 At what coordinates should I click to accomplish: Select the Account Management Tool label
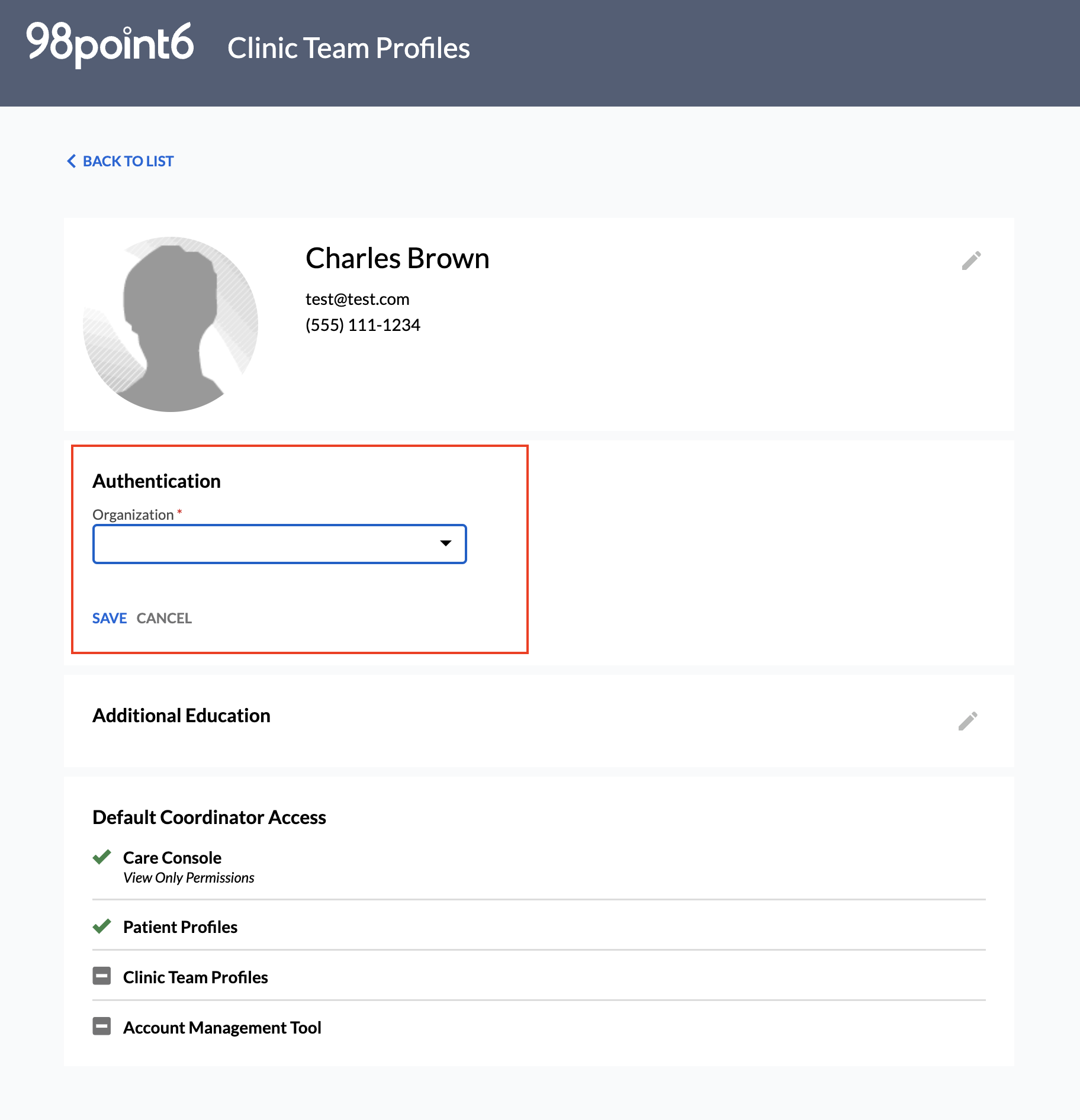222,1028
